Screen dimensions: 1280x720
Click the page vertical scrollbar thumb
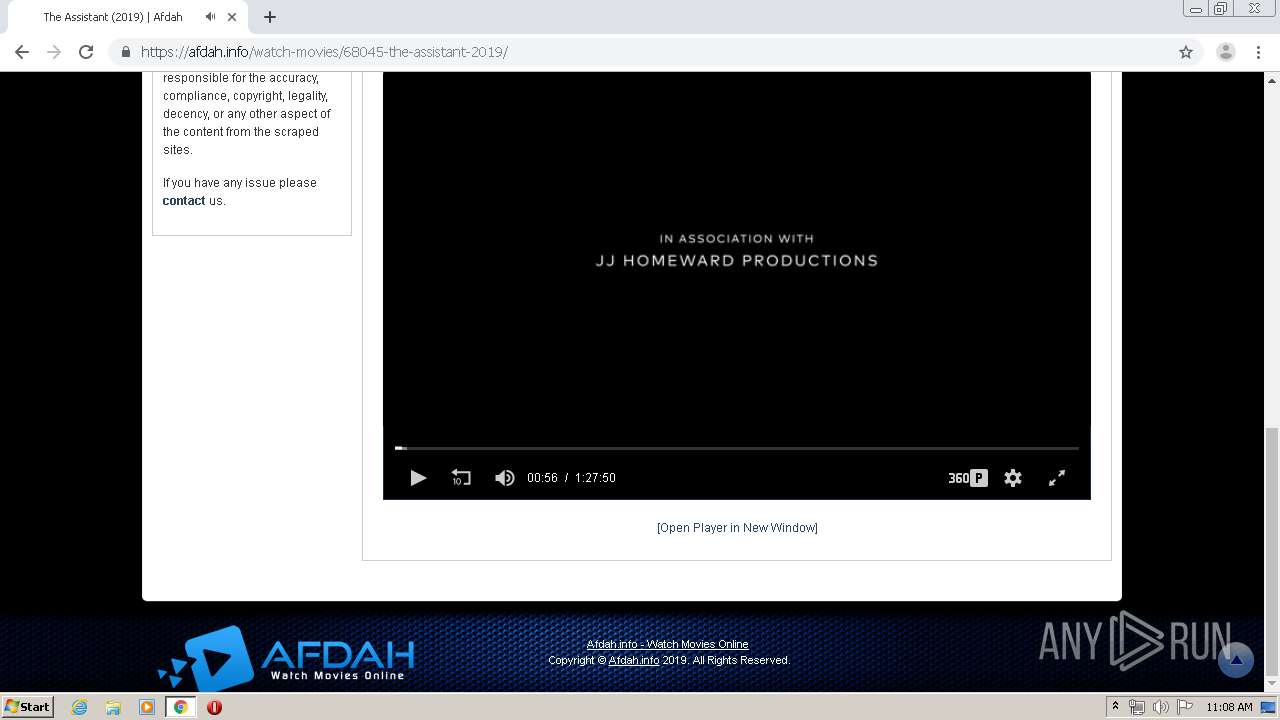click(1272, 550)
